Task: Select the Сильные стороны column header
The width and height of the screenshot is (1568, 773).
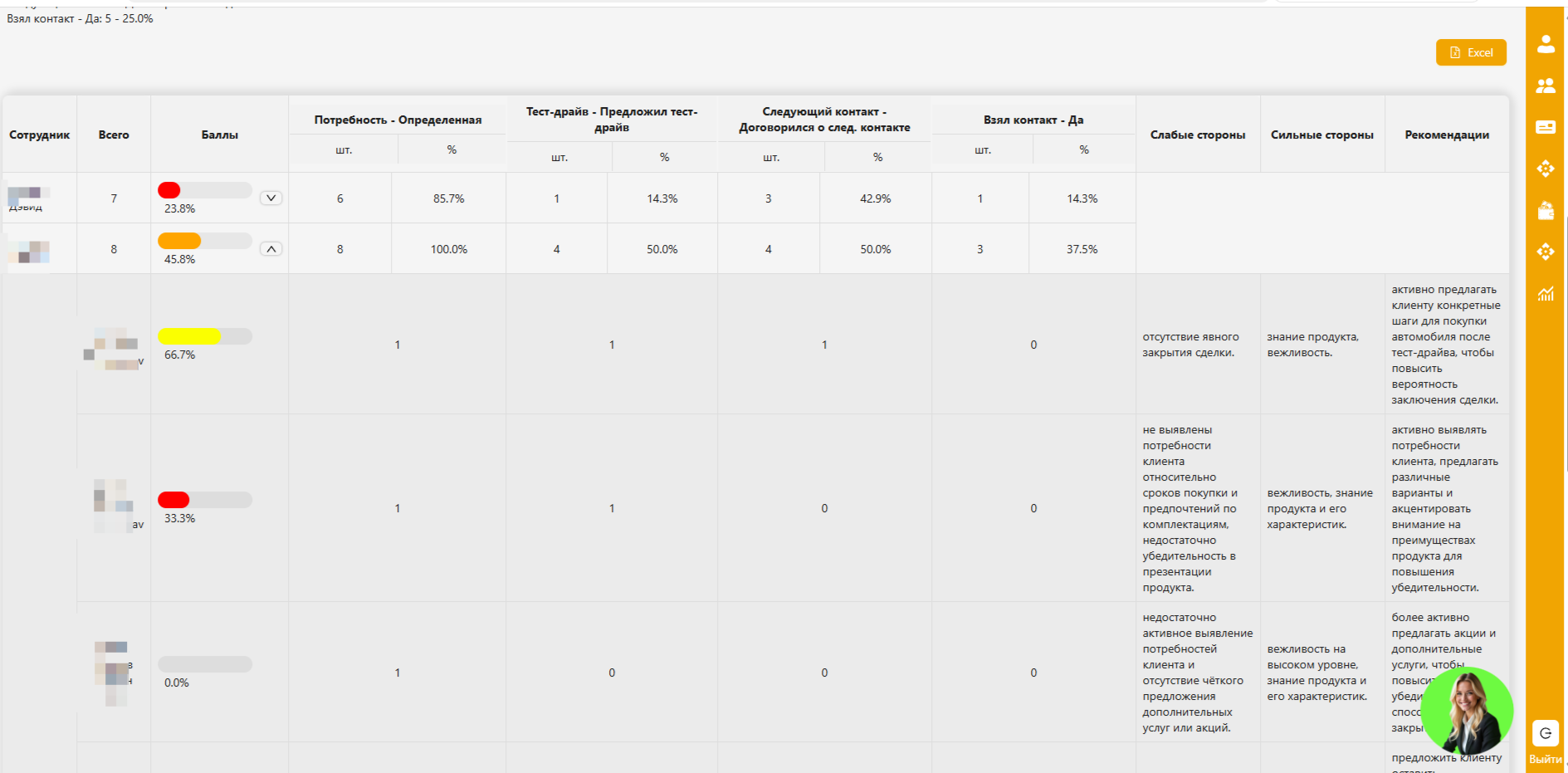Action: [1321, 135]
